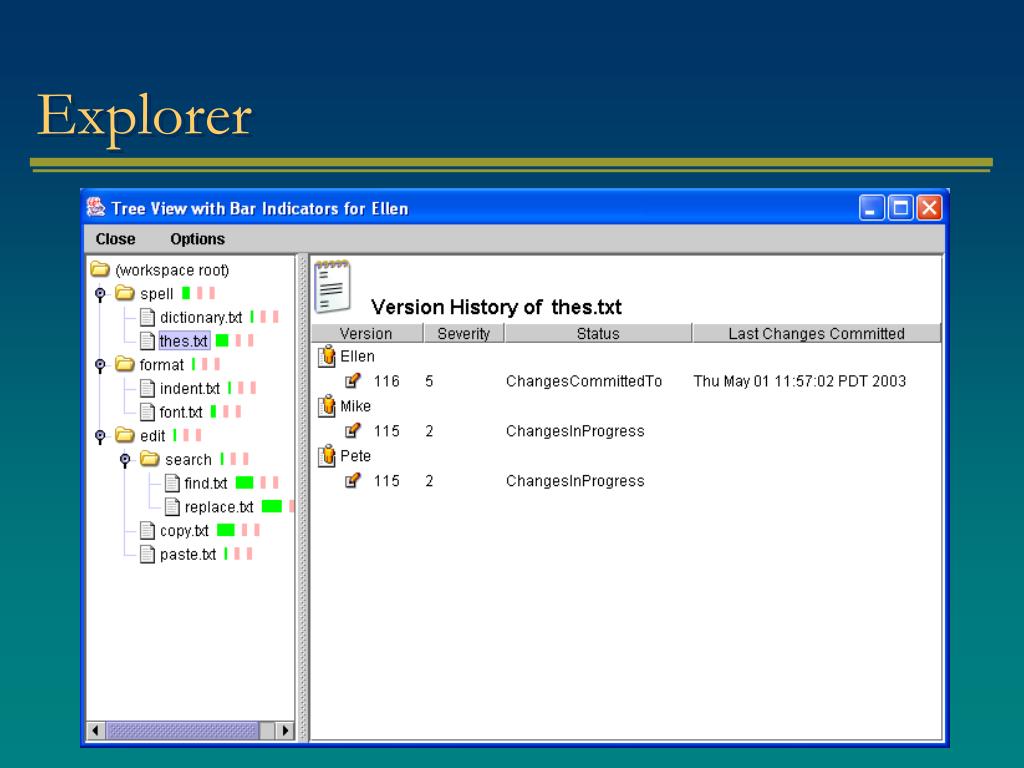Click the copy.txt file icon
The image size is (1024, 768).
pos(148,531)
